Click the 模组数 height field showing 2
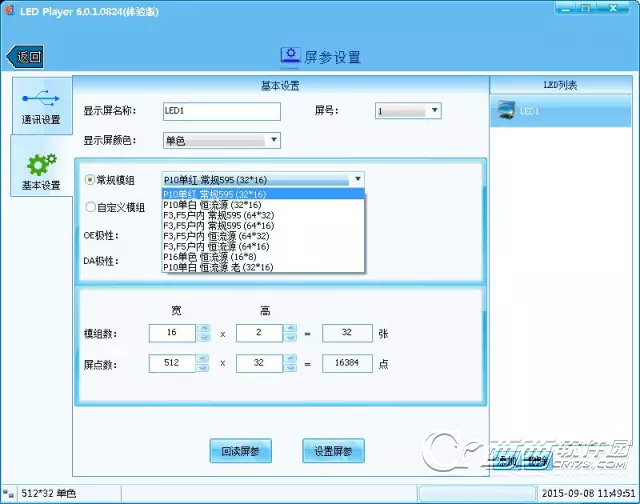This screenshot has width=640, height=504. (259, 333)
